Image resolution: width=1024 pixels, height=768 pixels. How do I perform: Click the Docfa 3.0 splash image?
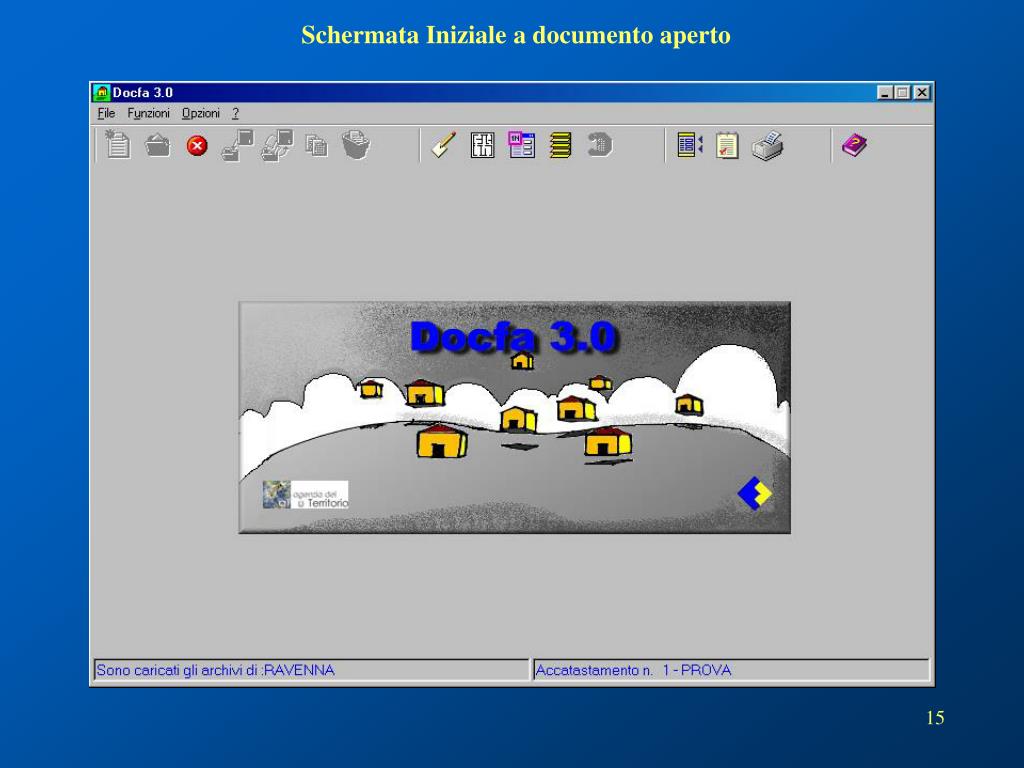(515, 417)
